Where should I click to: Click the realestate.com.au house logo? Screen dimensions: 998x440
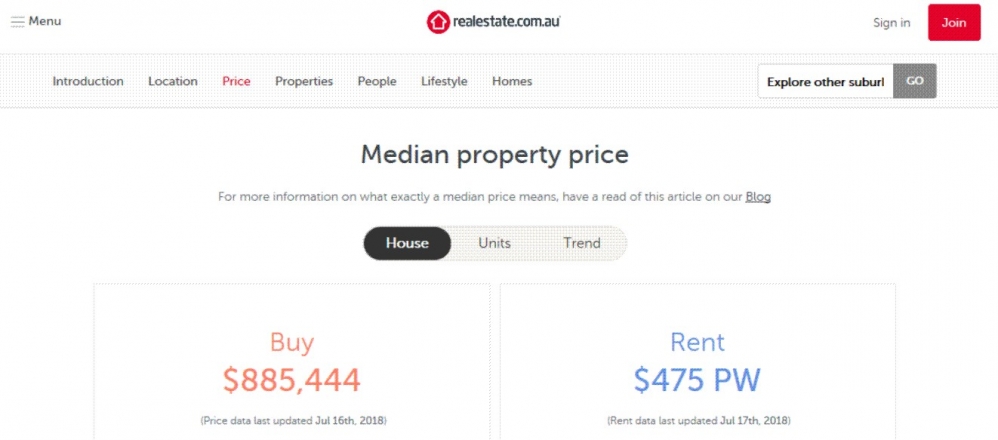(x=438, y=22)
